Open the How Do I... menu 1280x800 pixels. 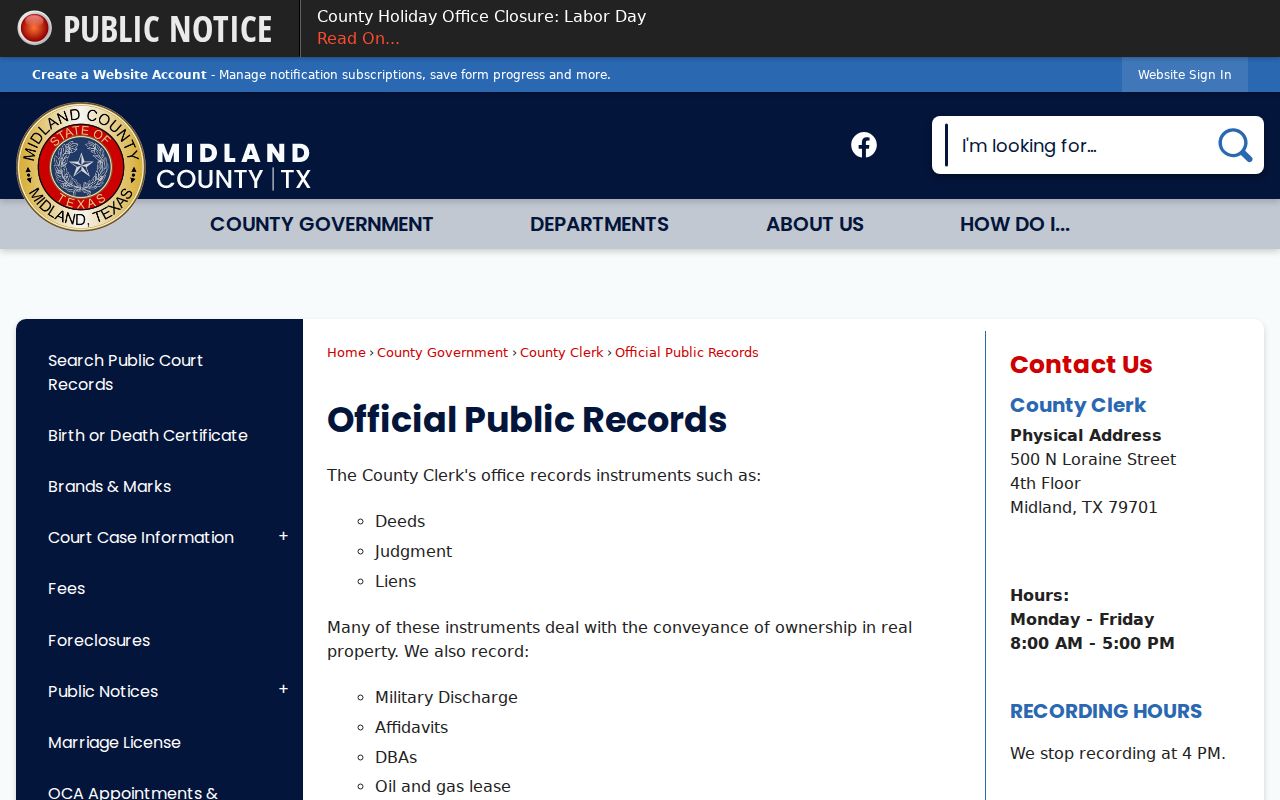1015,224
